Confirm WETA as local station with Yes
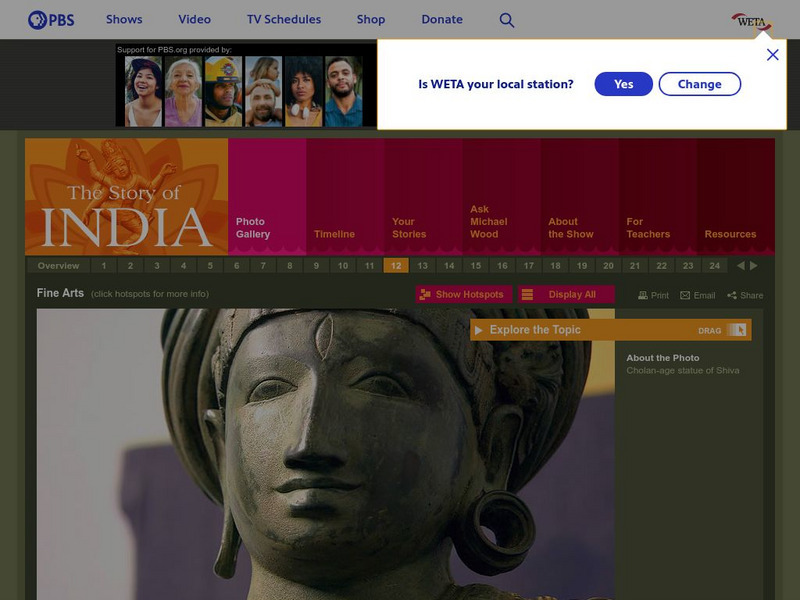The height and width of the screenshot is (600, 800). click(623, 84)
